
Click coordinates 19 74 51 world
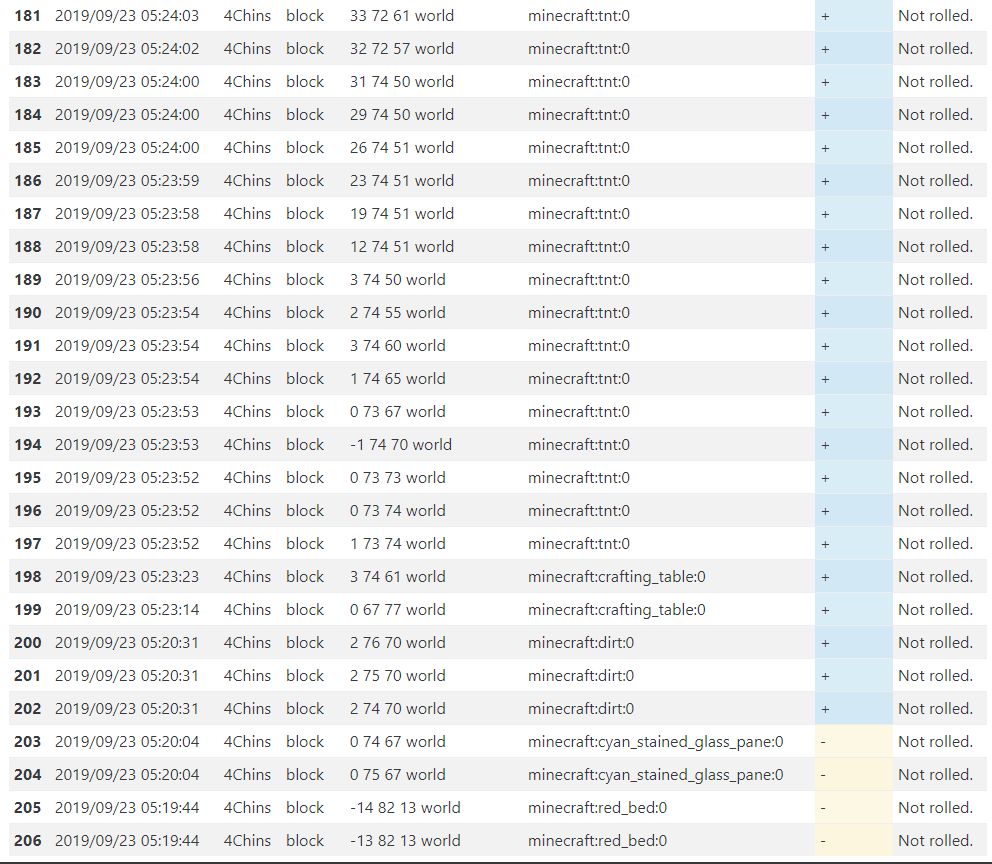pyautogui.click(x=402, y=213)
